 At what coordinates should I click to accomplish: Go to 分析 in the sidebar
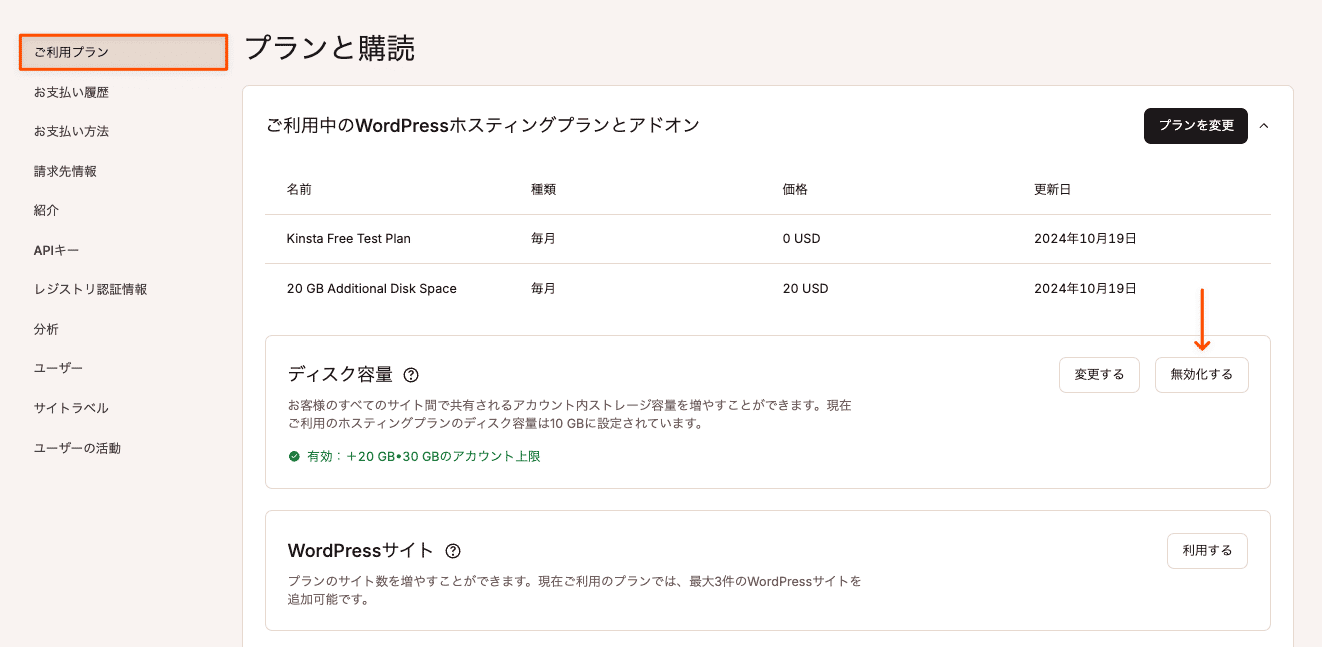point(46,329)
